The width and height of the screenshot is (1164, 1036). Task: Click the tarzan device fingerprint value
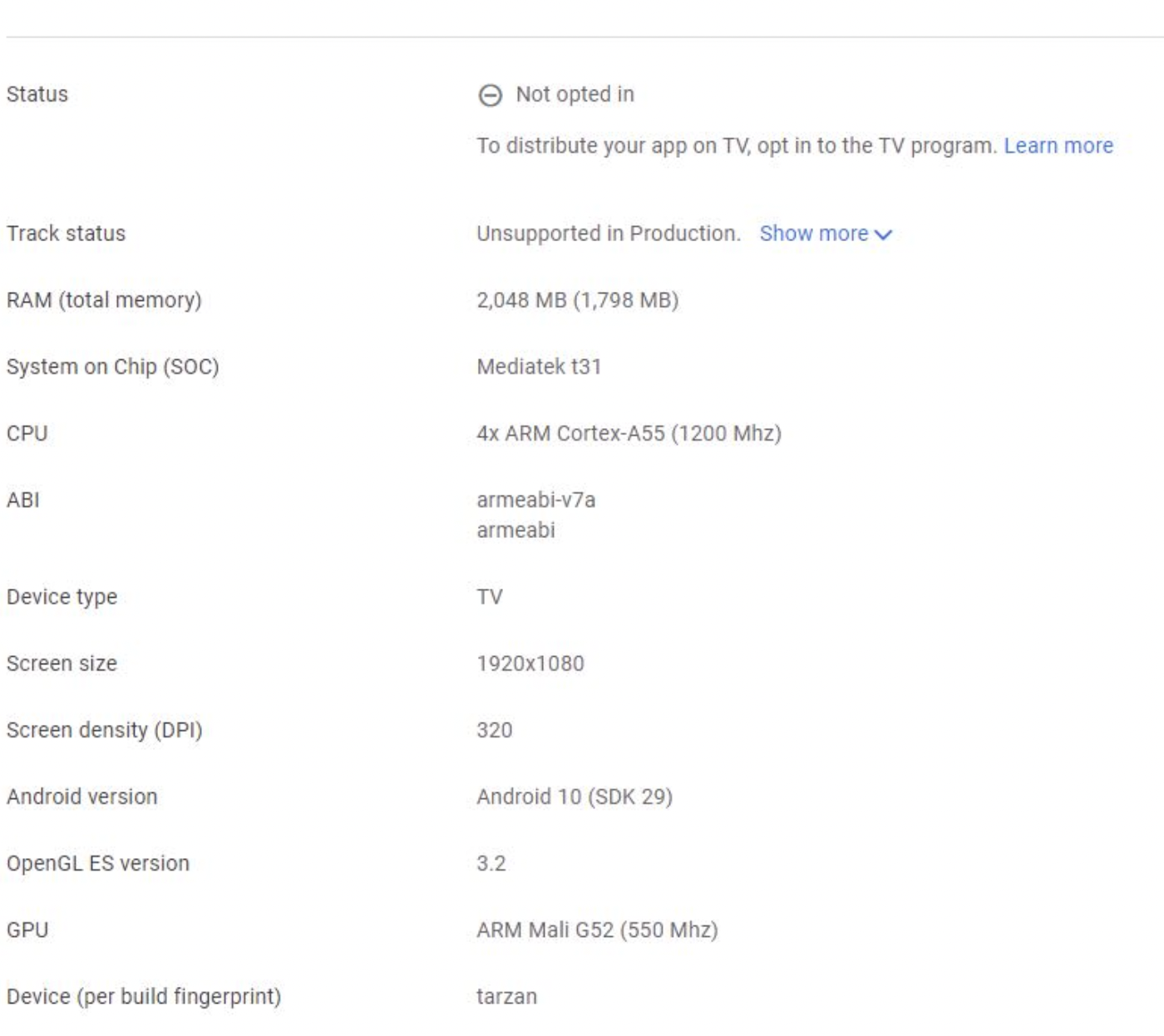(x=506, y=996)
